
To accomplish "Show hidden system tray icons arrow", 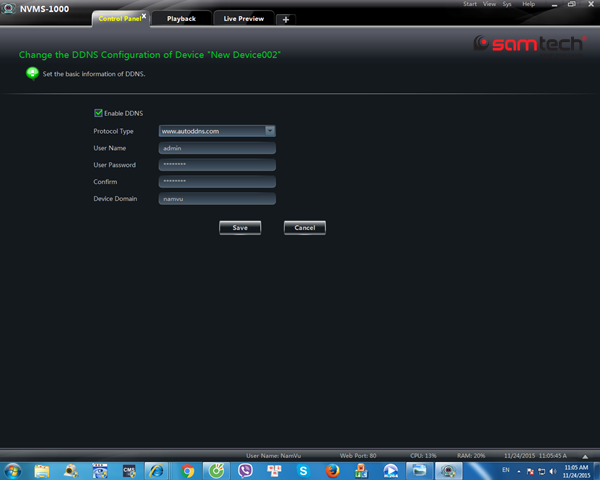I will [519, 471].
